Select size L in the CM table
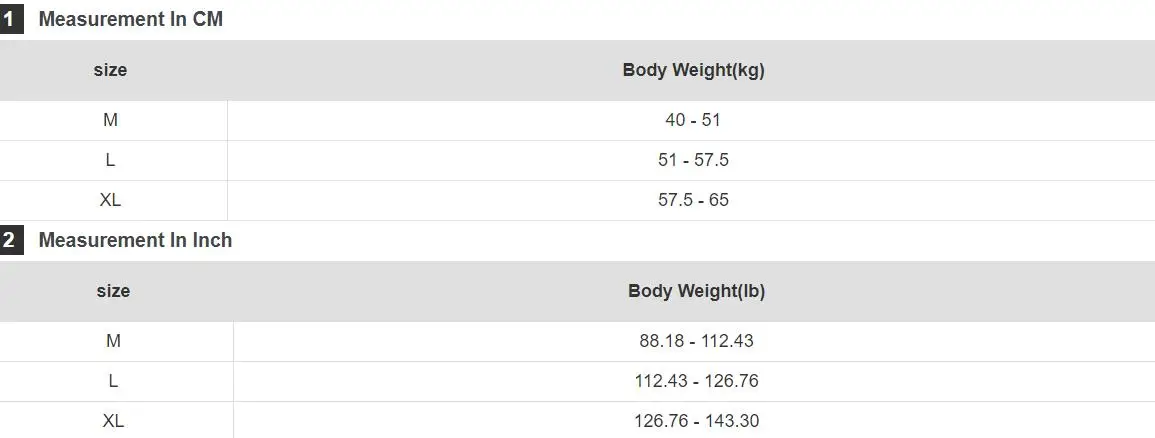The image size is (1155, 438). (x=110, y=160)
